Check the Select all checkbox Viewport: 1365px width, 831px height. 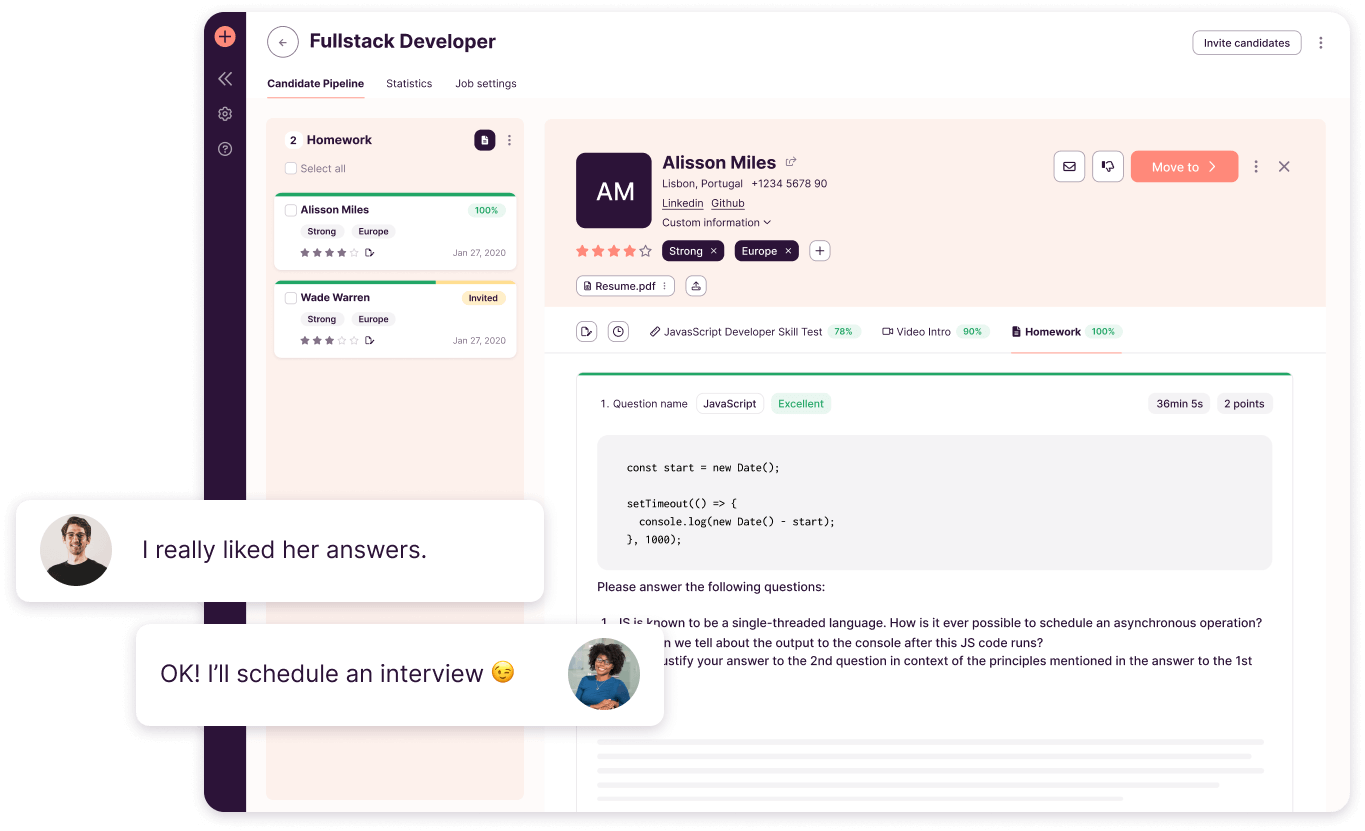(x=291, y=169)
